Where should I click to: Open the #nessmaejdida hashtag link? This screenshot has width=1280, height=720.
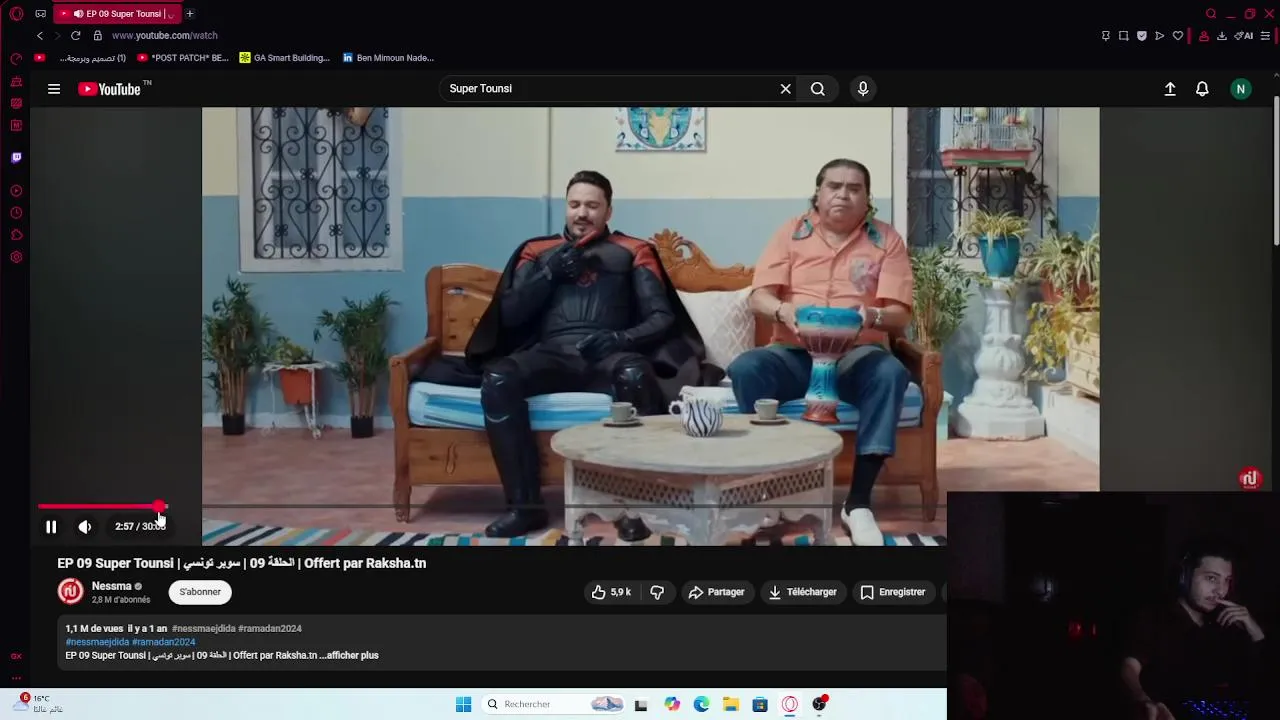point(98,642)
